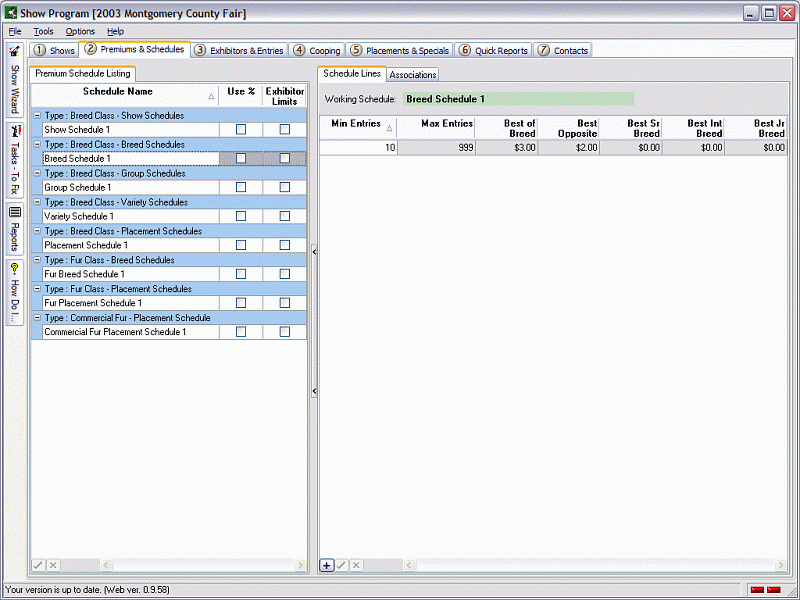Check Exhibitor Limits for Breed Schedule 1
Image resolution: width=800 pixels, height=600 pixels.
click(x=284, y=158)
